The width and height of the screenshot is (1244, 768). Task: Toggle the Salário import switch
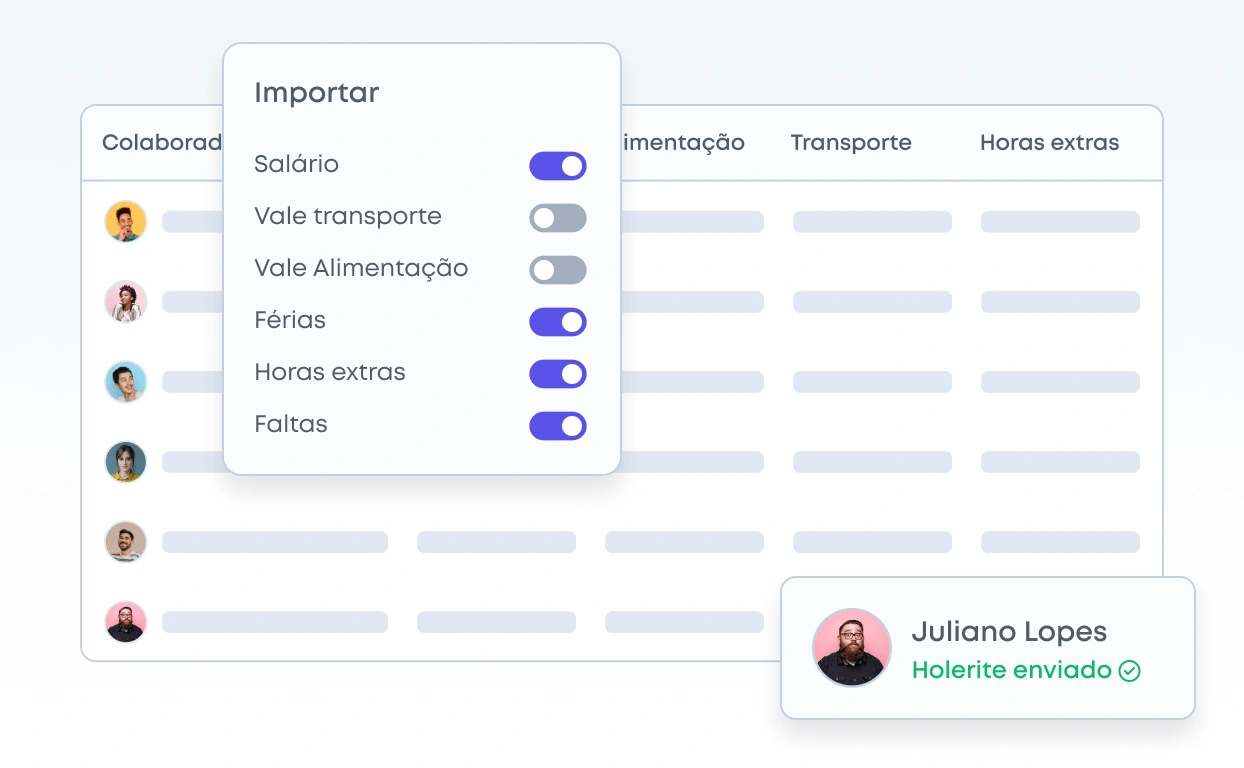pyautogui.click(x=557, y=166)
